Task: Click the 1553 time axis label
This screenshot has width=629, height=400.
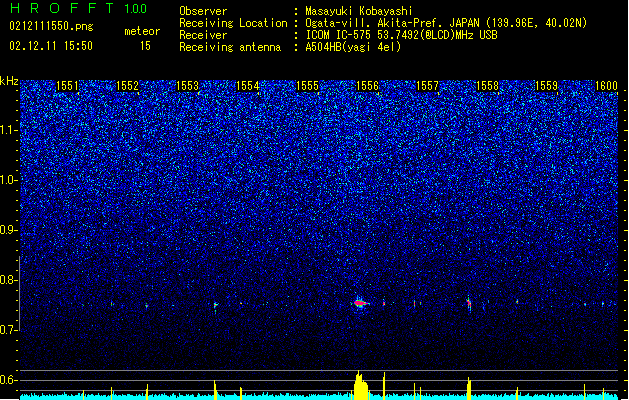Action: point(187,86)
